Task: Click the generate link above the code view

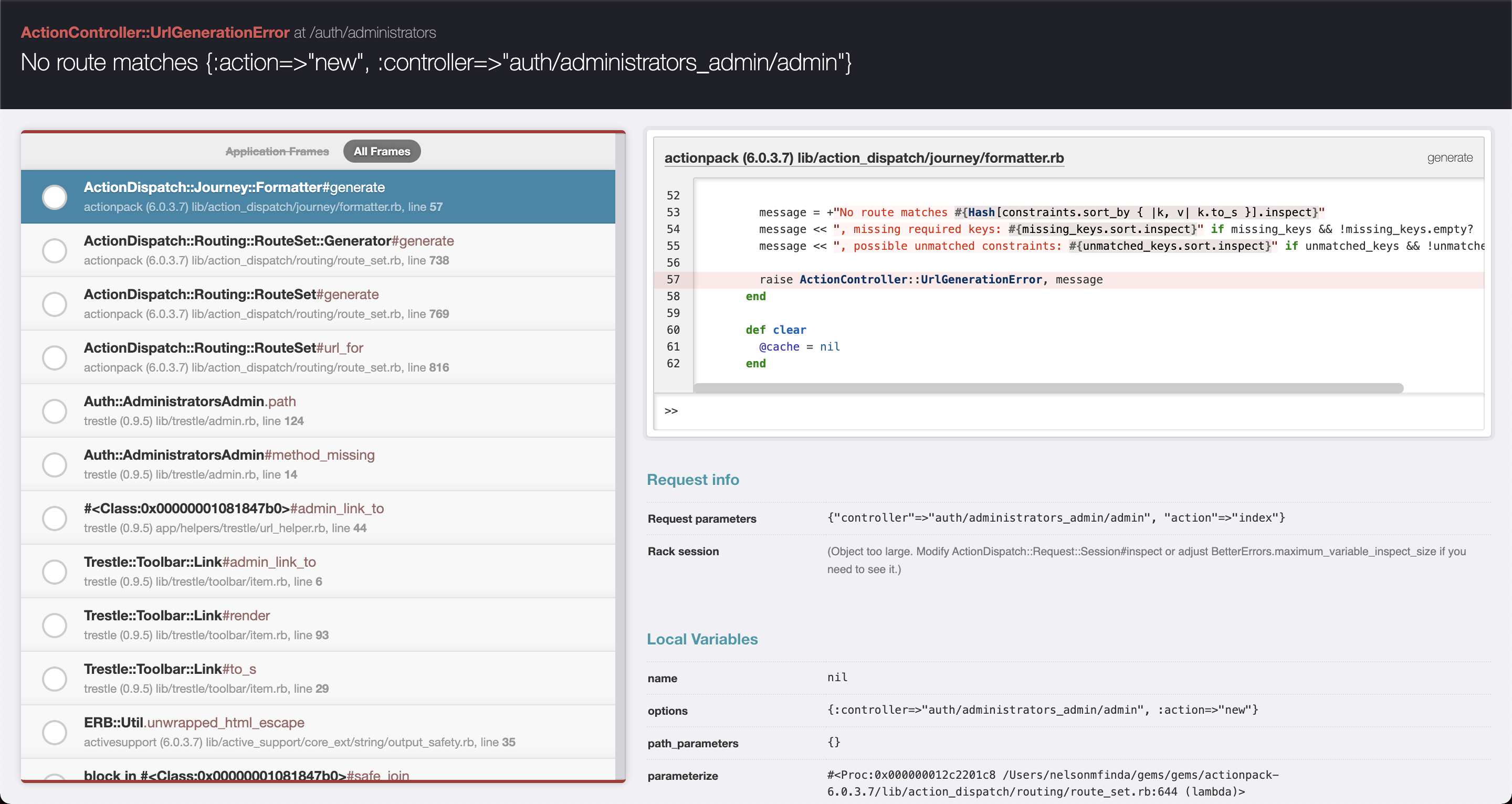Action: (1449, 157)
